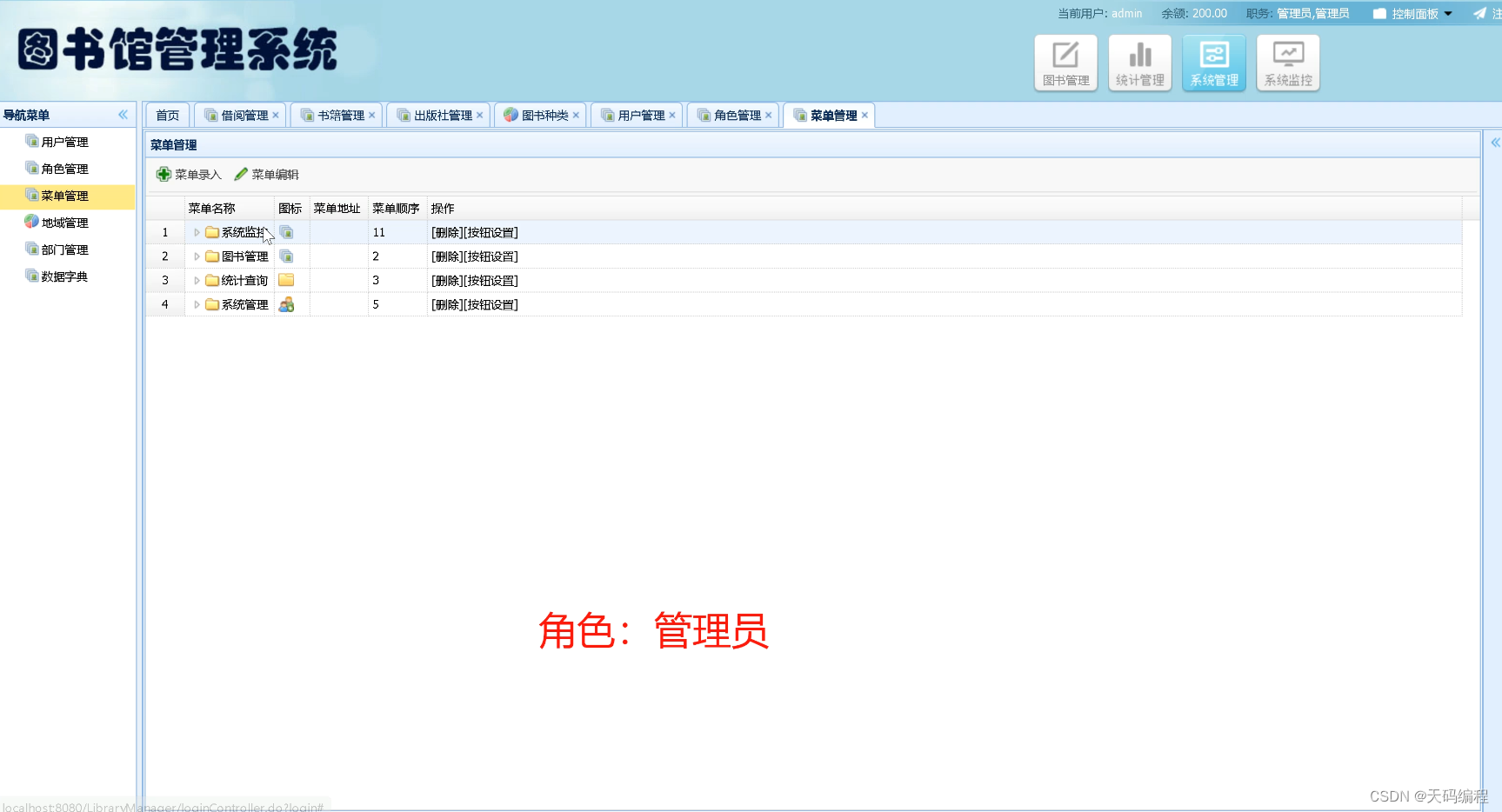
Task: Open the 控制面板 dropdown arrow
Action: [1448, 14]
